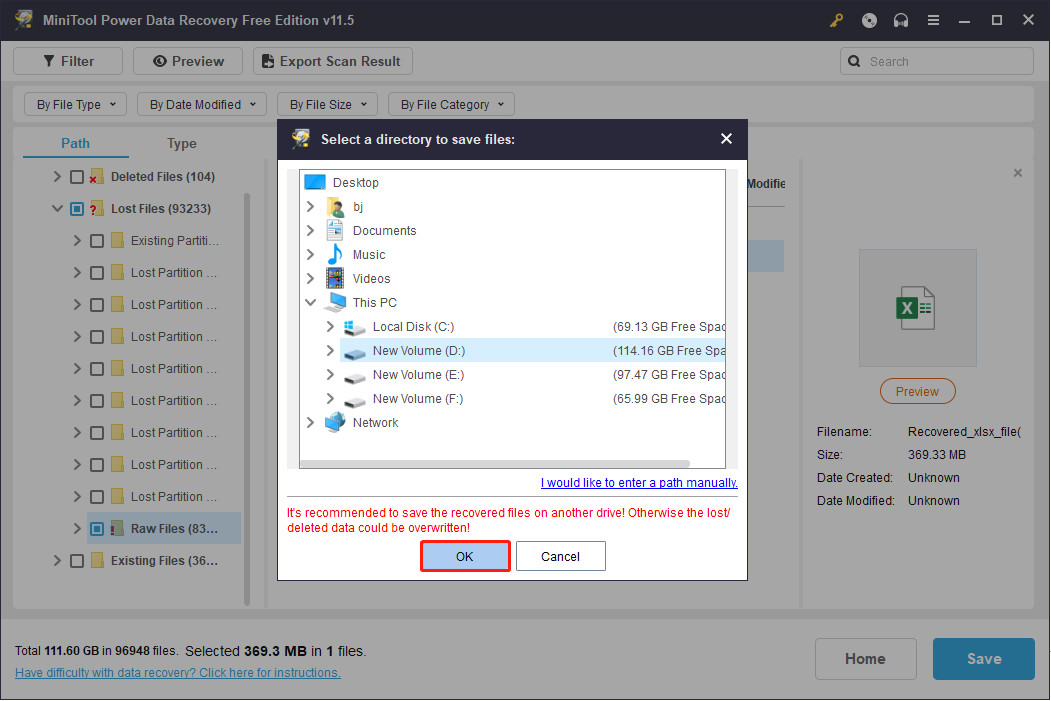1051x701 pixels.
Task: Expand the Deleted Files tree node
Action: pos(57,176)
